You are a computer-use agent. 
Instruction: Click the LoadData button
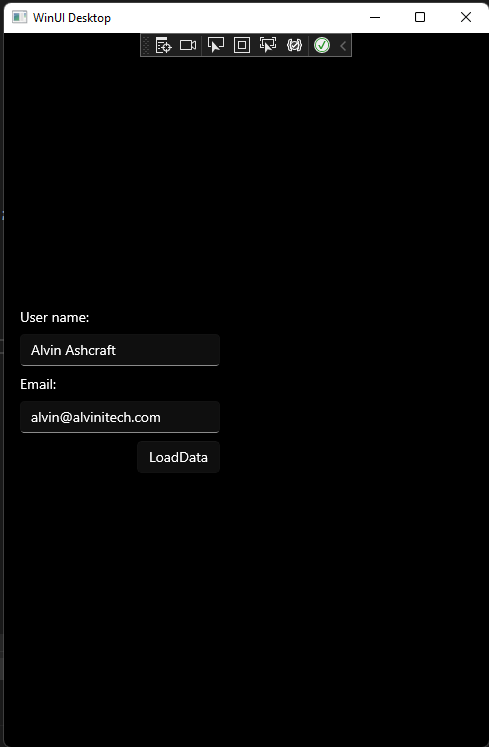(178, 457)
